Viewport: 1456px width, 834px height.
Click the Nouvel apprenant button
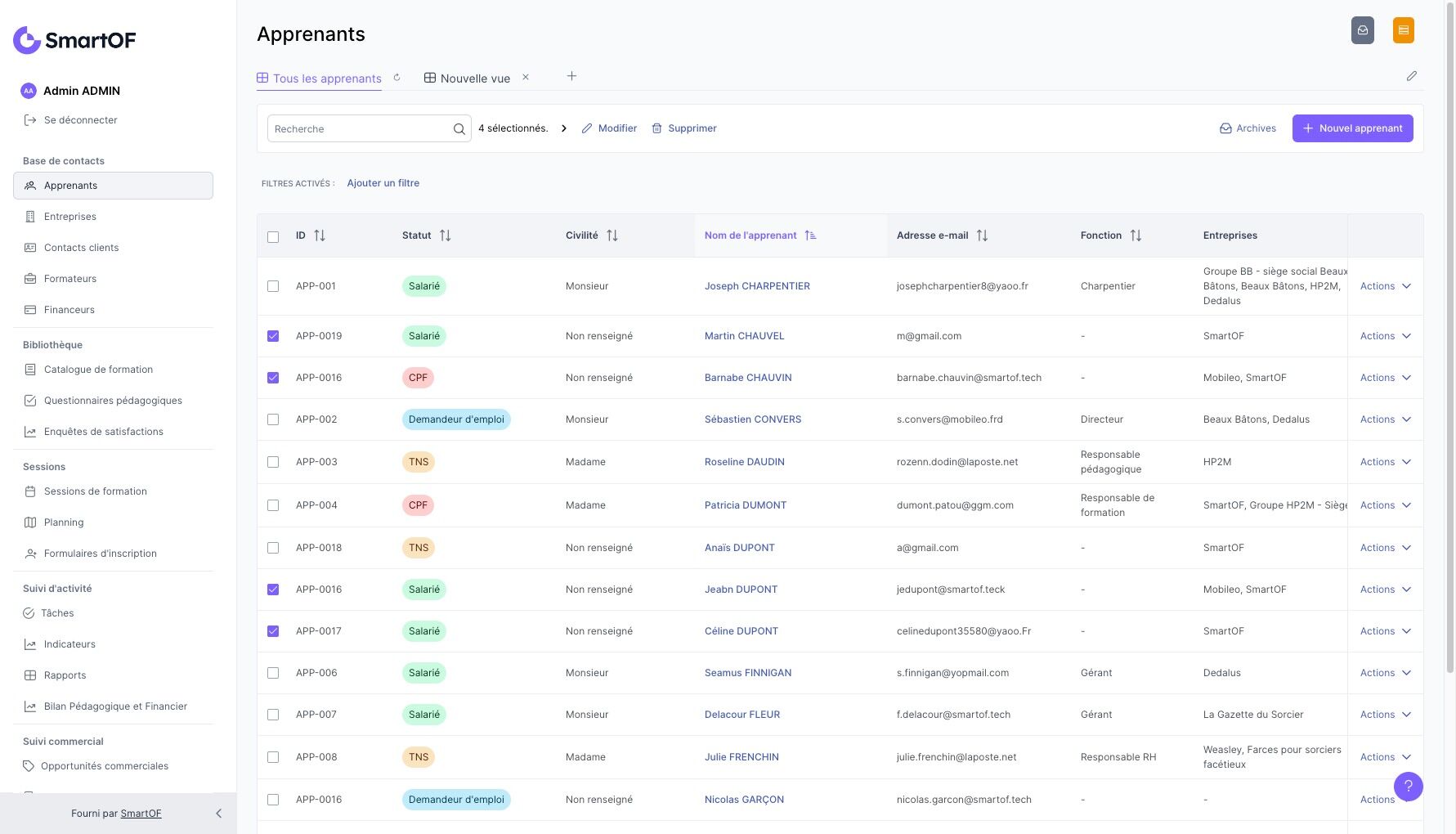tap(1352, 128)
